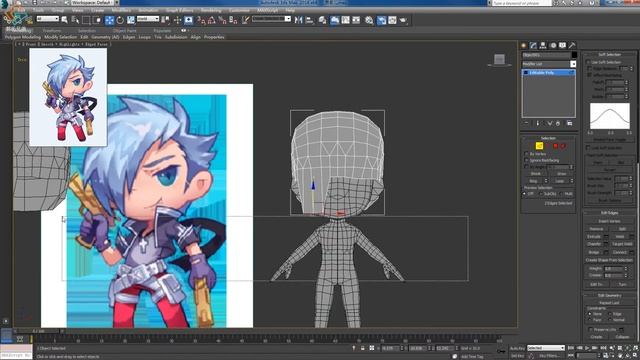Open the named selection sets dropdown
This screenshot has height=360, width=640.
271,19
